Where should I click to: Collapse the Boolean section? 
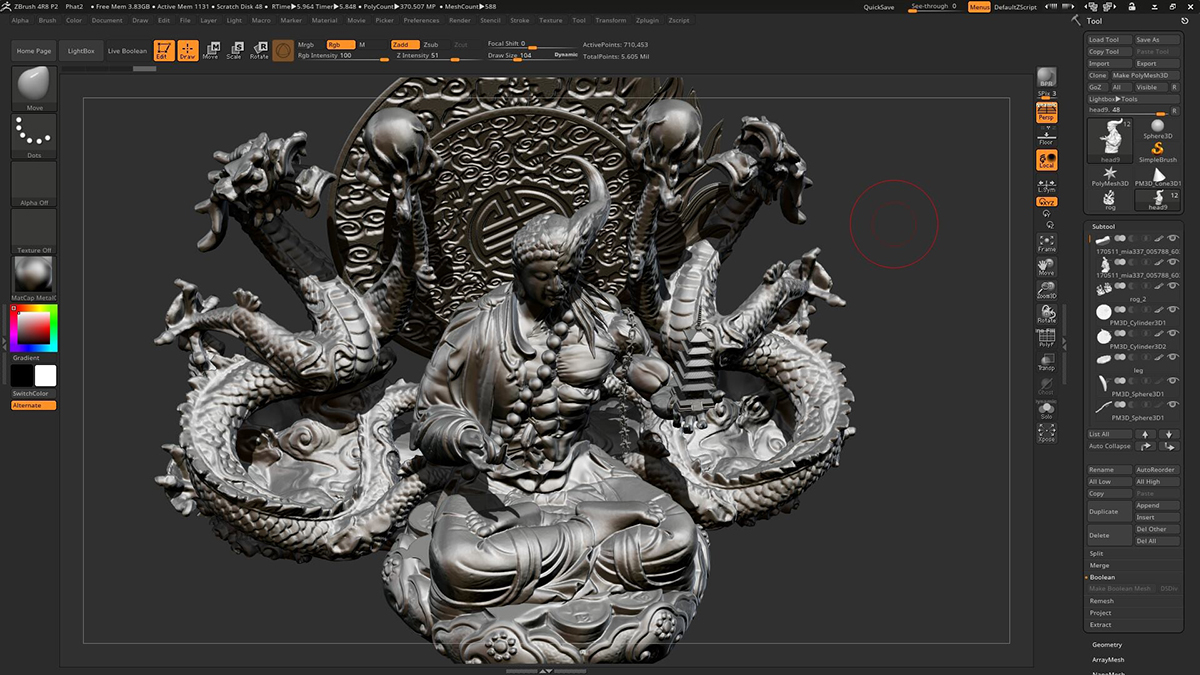1102,577
